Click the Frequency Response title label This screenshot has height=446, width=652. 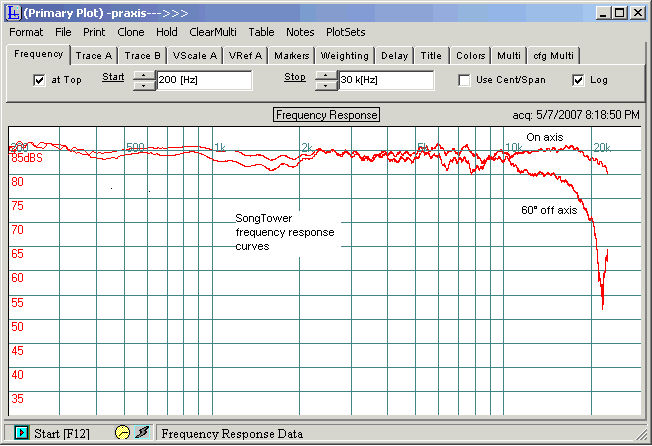[326, 115]
